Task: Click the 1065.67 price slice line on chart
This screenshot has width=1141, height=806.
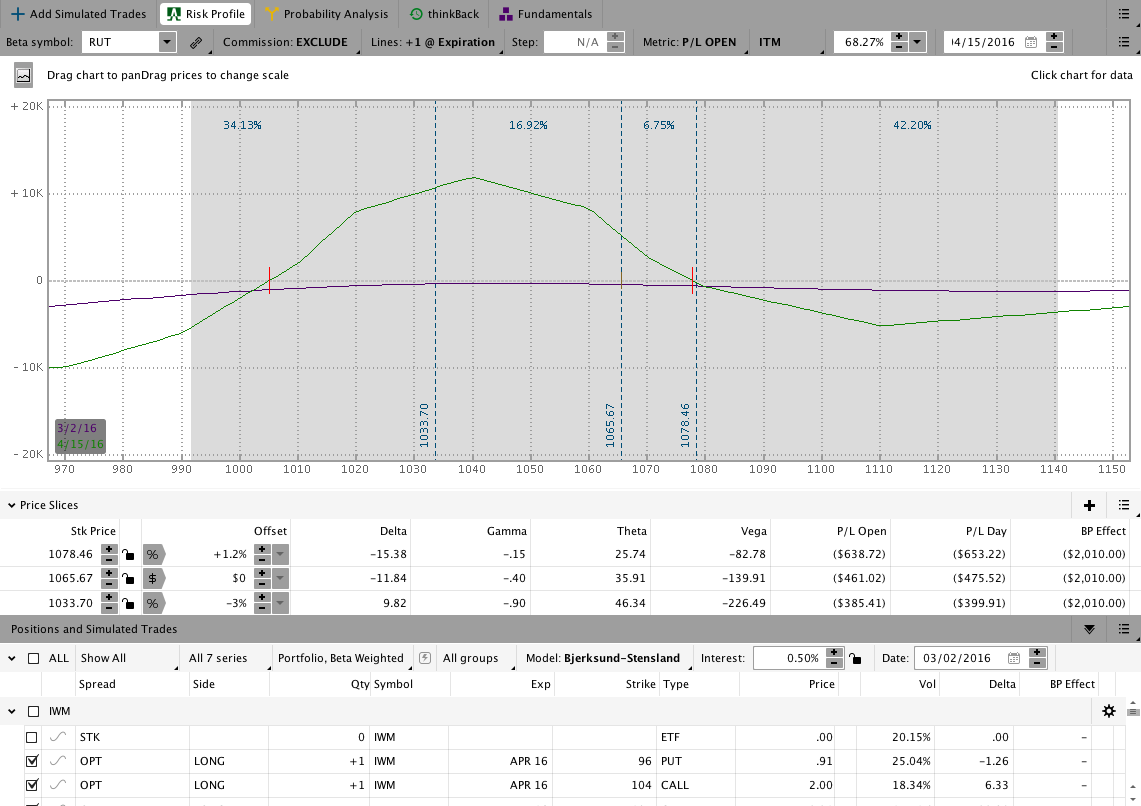Action: coord(621,280)
